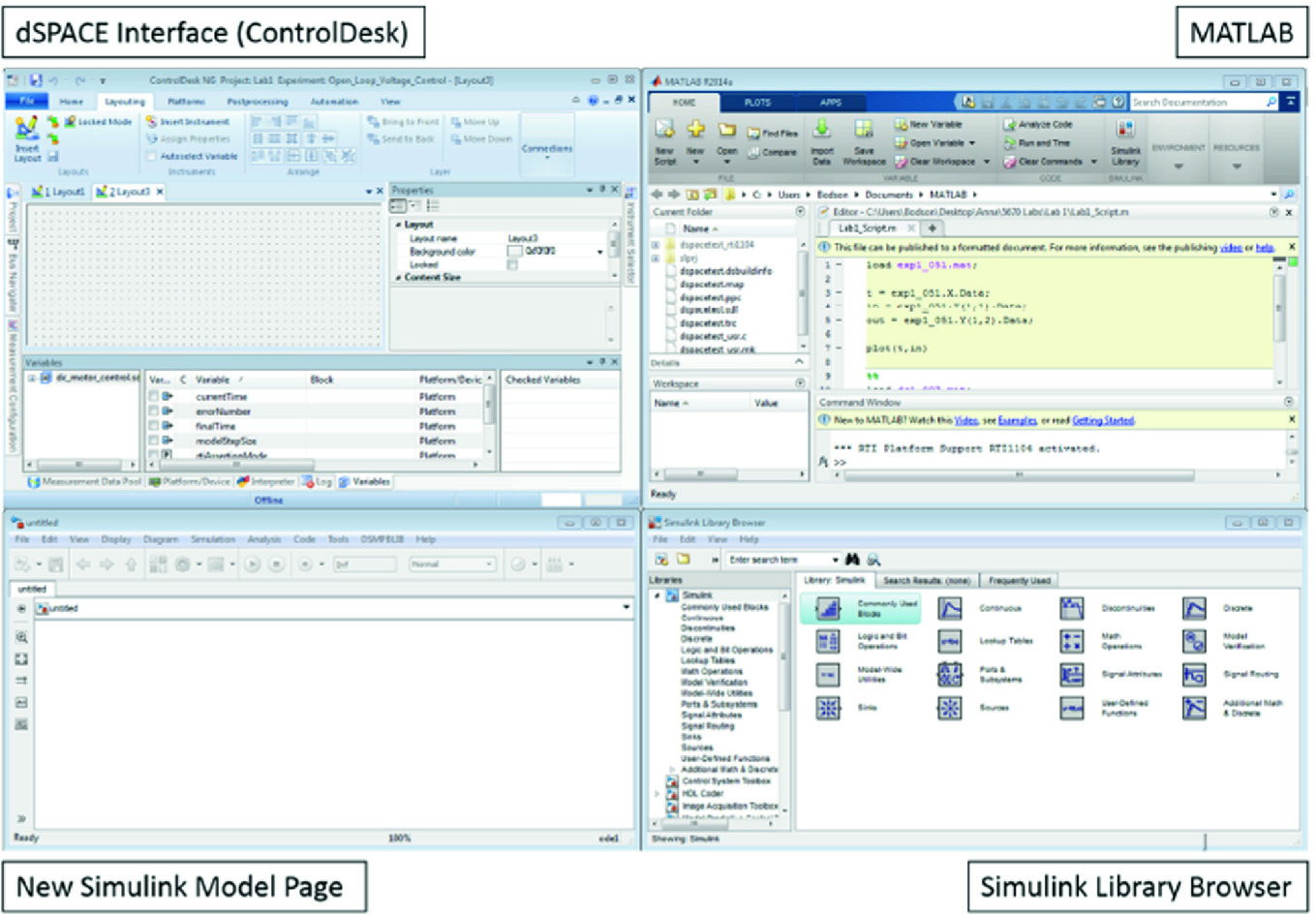Click Bring to Front in ControlDesk
The height and width of the screenshot is (915, 1316).
tap(403, 122)
